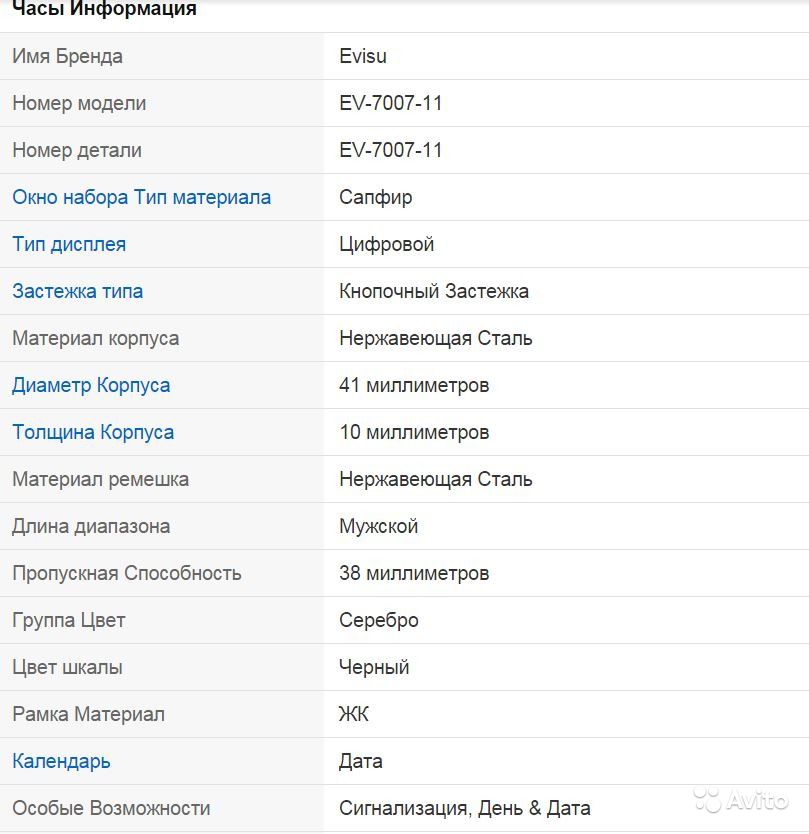Select the 'Серебро' color group value
This screenshot has height=834, width=809.
click(379, 620)
